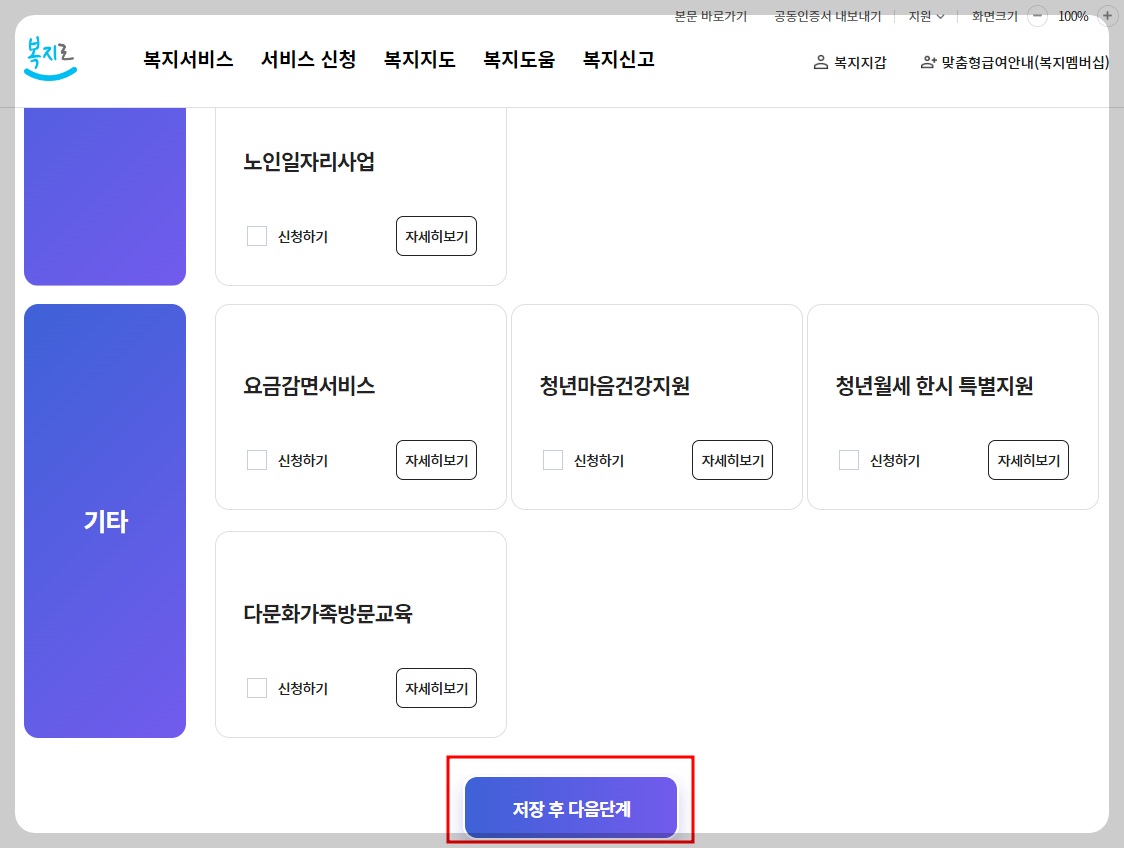
Task: Open the 복지서비스 menu
Action: point(186,60)
